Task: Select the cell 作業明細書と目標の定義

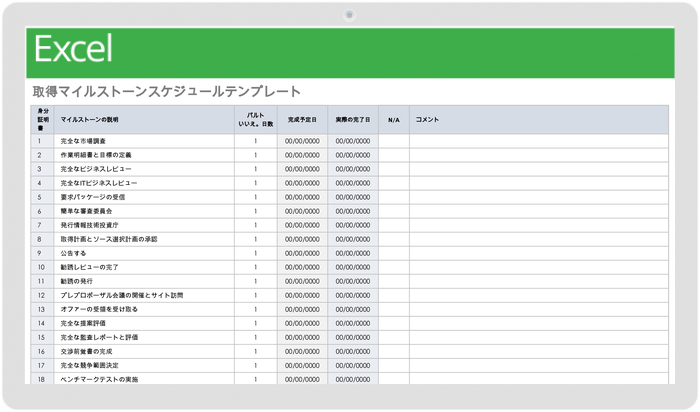Action: pyautogui.click(x=144, y=155)
